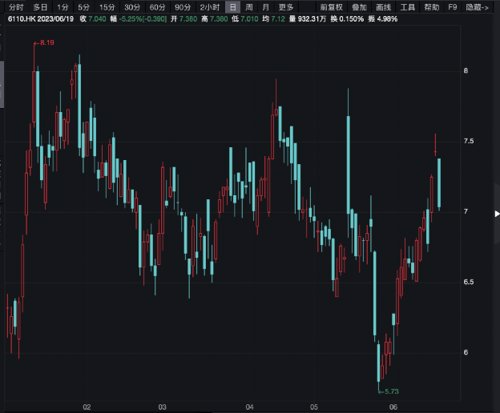Switch to the 月 monthly chart
The image size is (500, 413).
pyautogui.click(x=266, y=7)
